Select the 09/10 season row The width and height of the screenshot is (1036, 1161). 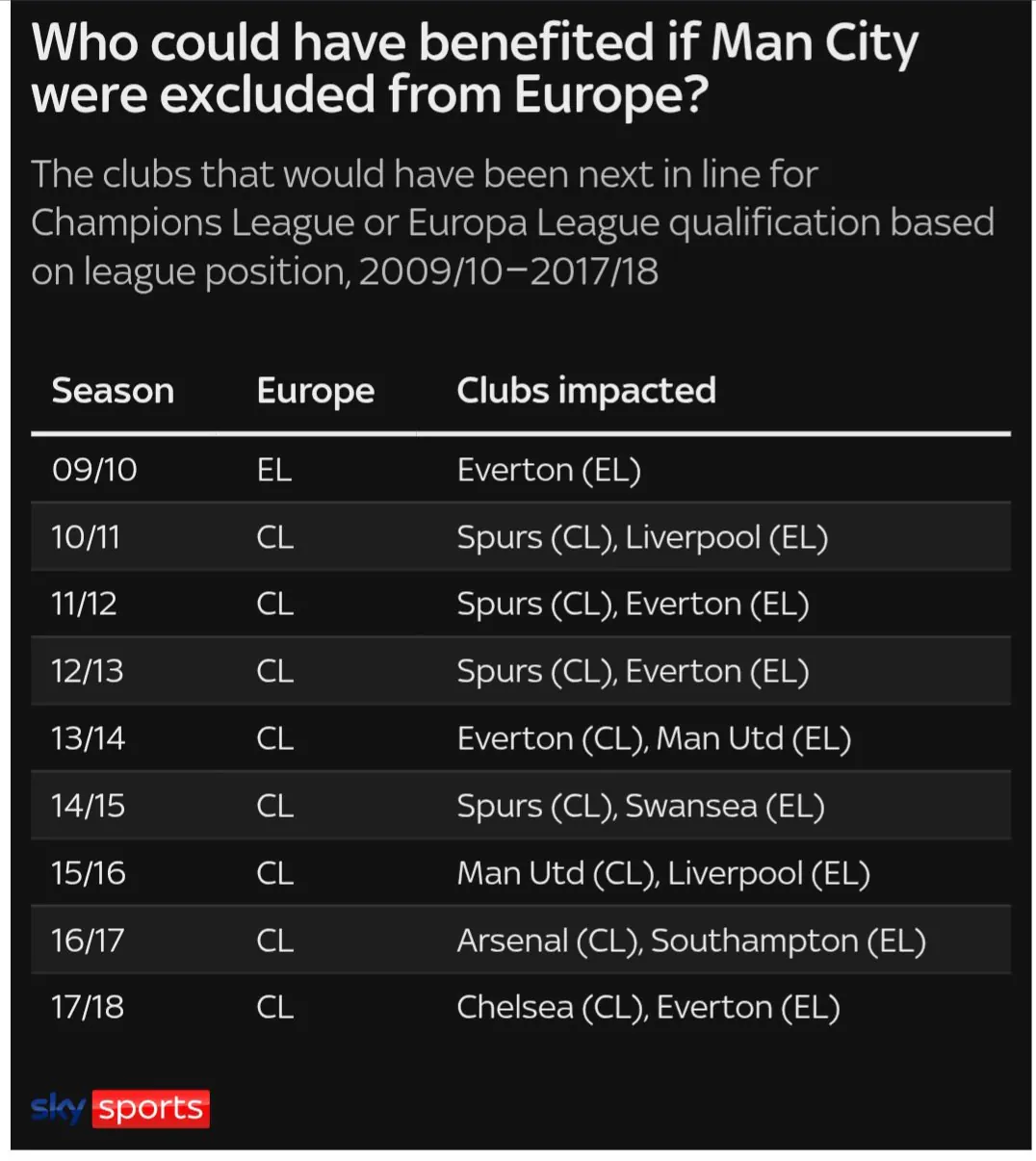point(521,470)
